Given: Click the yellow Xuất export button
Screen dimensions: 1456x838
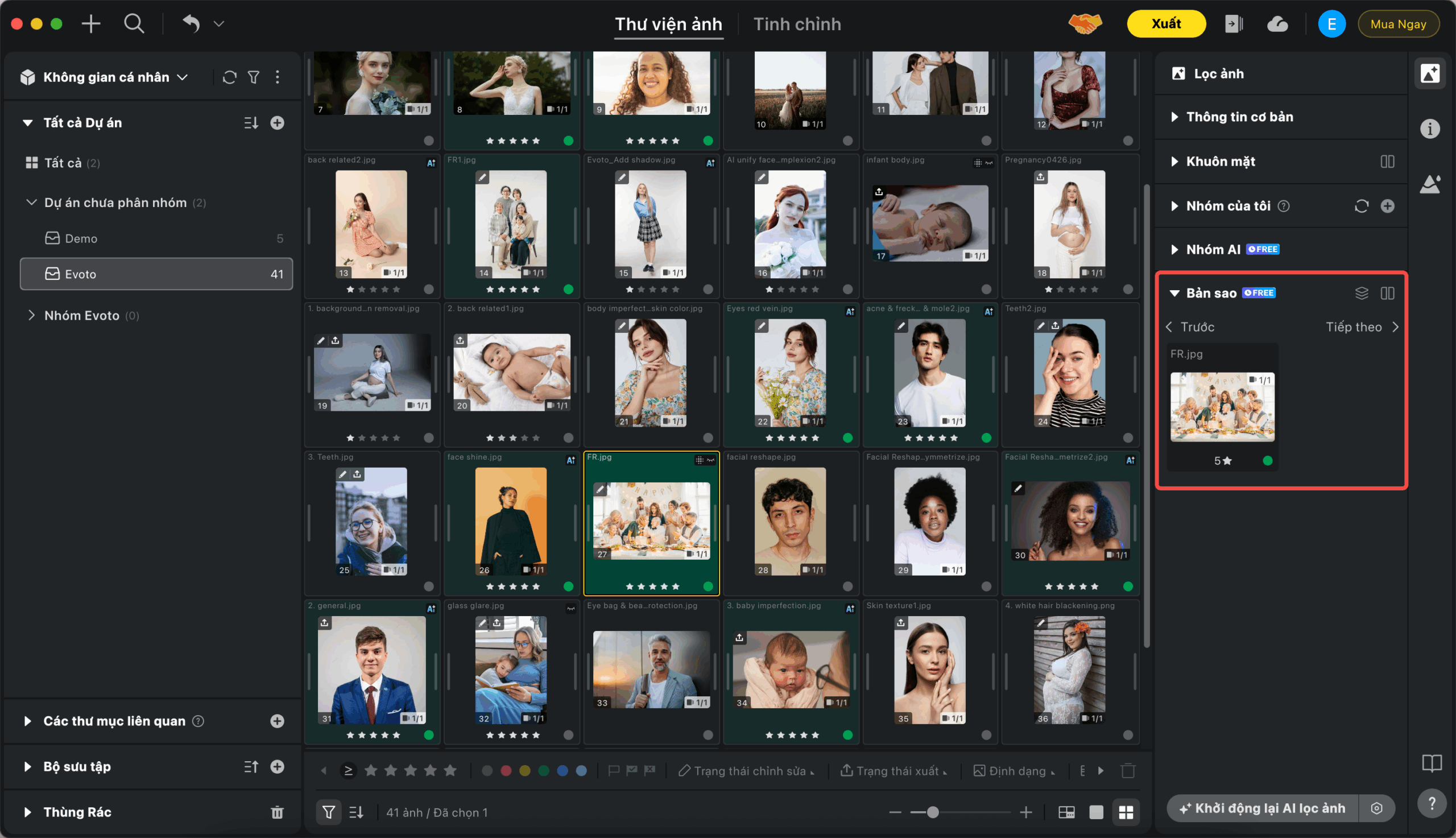Looking at the screenshot, I should (1165, 24).
